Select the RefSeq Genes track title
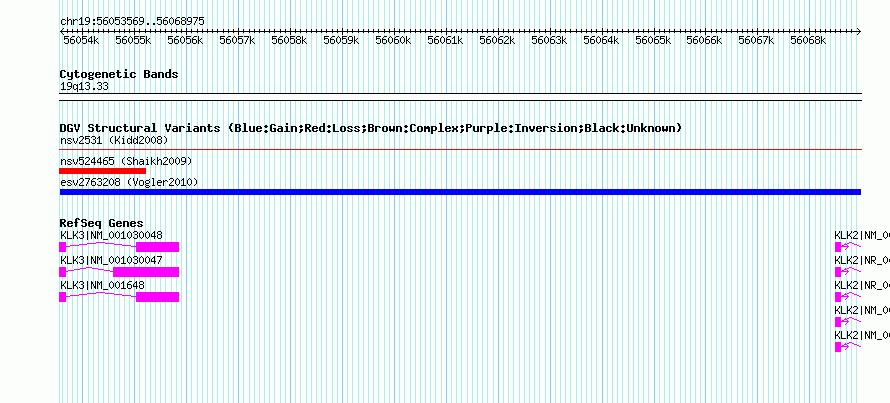 coord(102,223)
